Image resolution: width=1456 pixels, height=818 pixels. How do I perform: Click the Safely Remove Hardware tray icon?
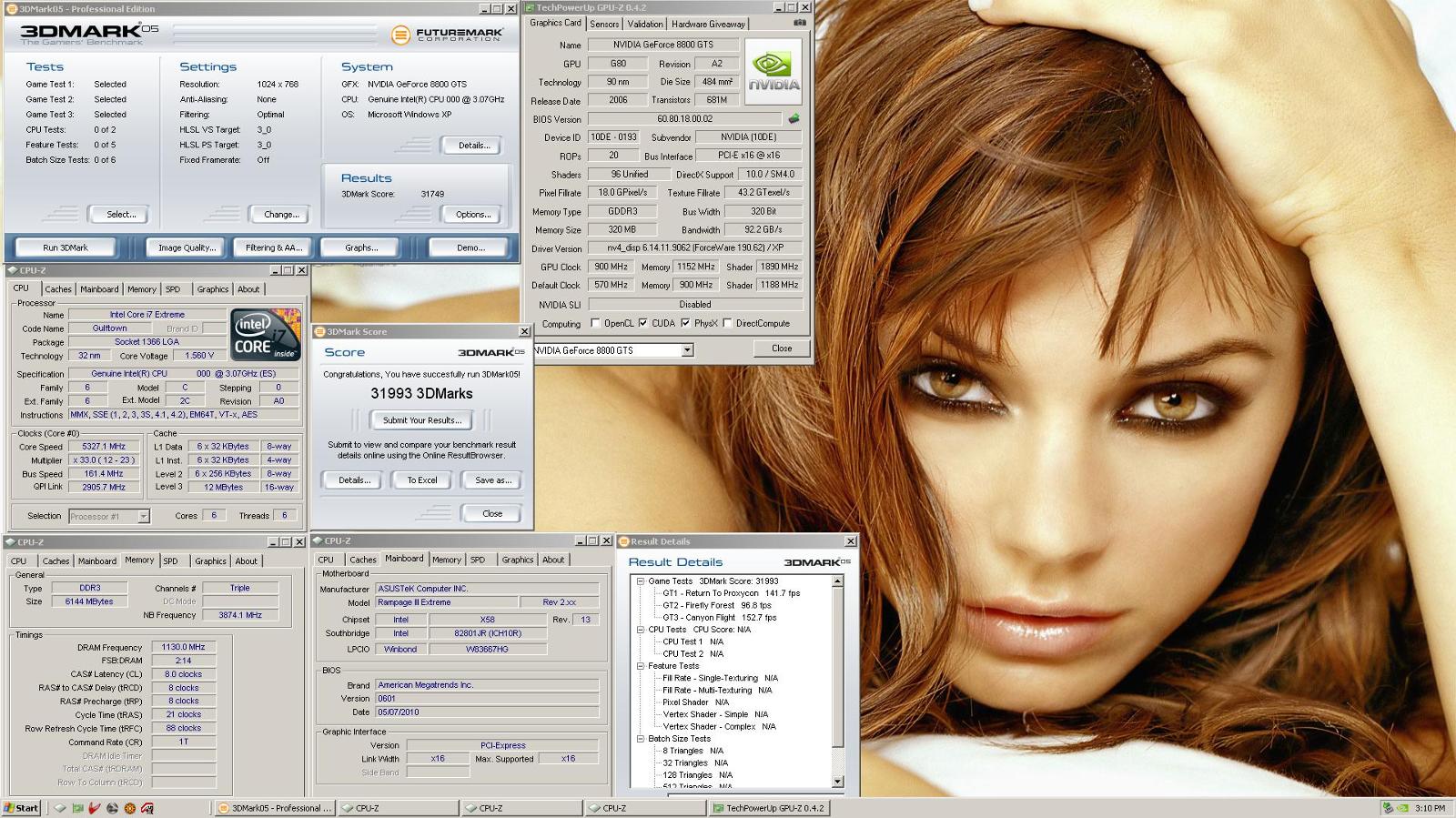(x=1387, y=808)
